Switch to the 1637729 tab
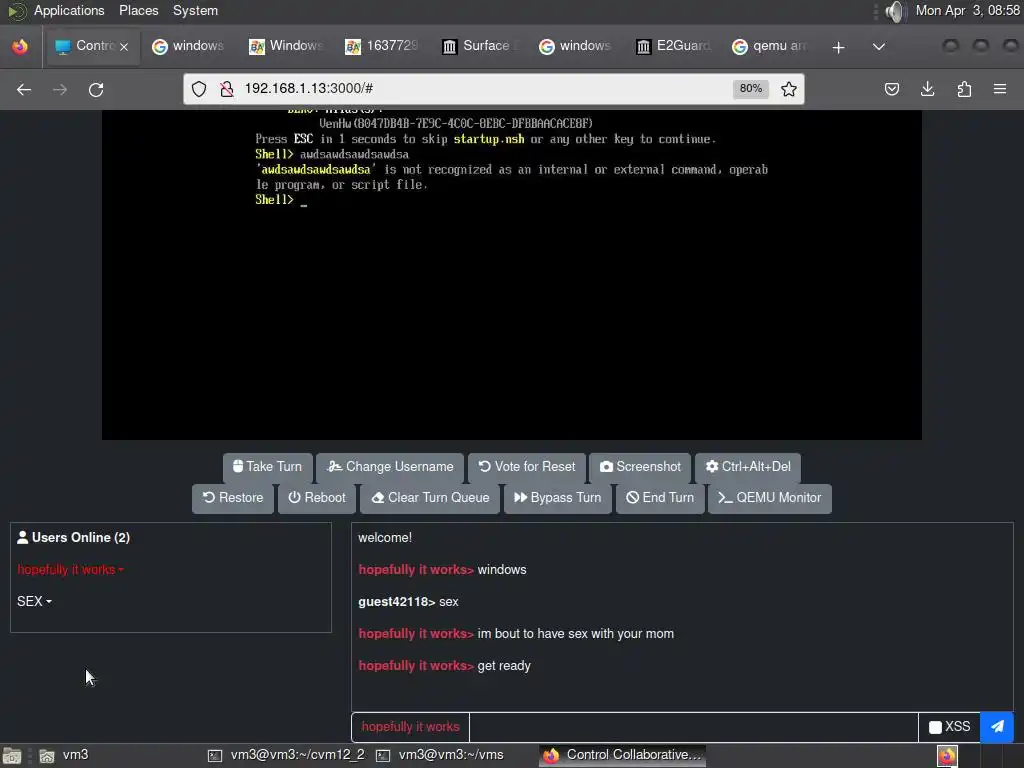The width and height of the screenshot is (1024, 768). coord(383,46)
